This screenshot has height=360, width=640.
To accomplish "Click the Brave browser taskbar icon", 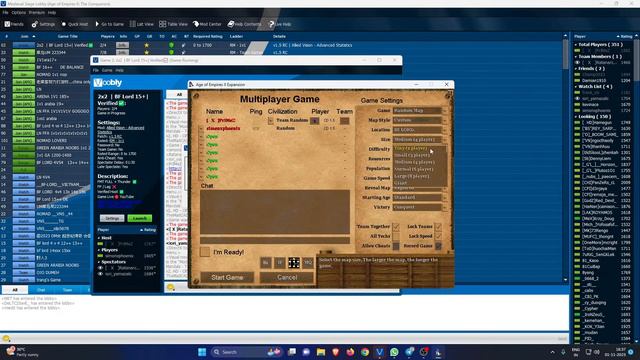I will point(336,352).
